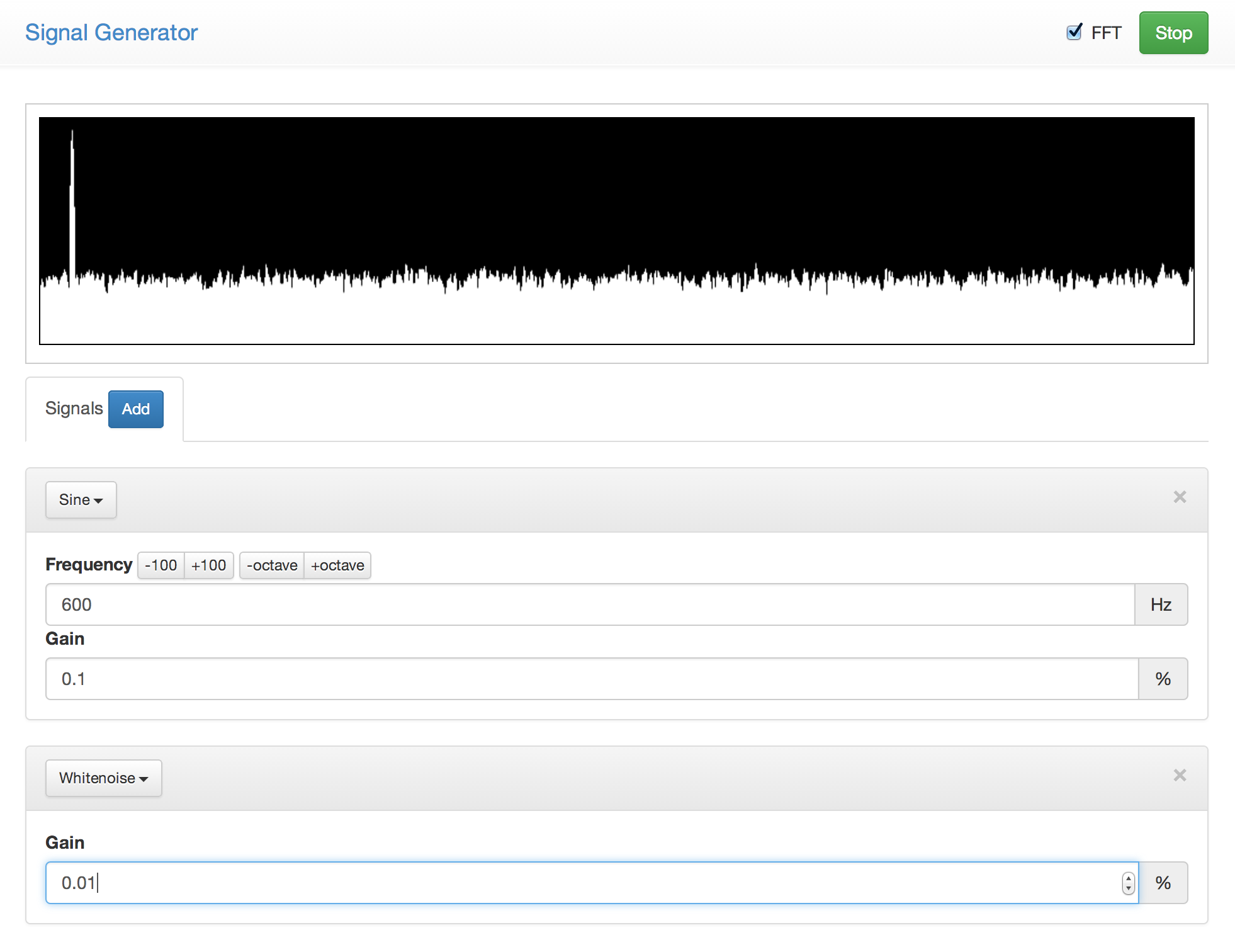Click the Signal Generator title link
1235x952 pixels.
111,33
